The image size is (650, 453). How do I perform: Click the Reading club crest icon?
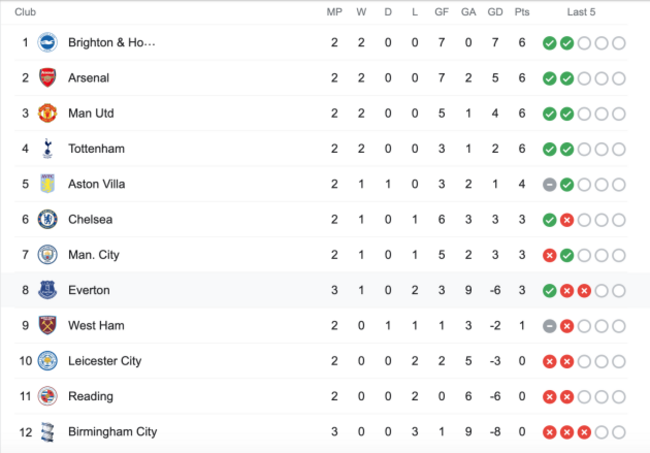pyautogui.click(x=47, y=396)
